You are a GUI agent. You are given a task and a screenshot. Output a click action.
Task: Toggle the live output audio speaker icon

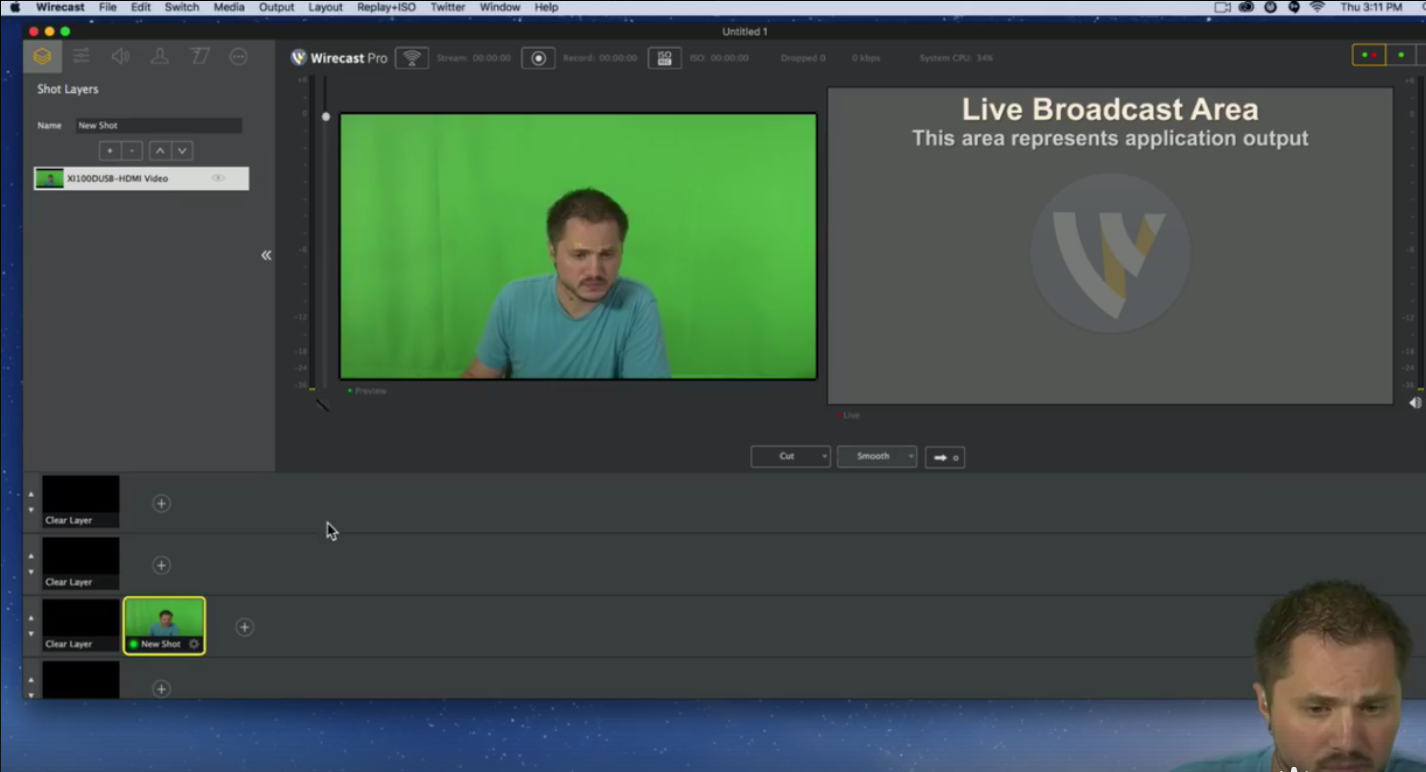1415,403
